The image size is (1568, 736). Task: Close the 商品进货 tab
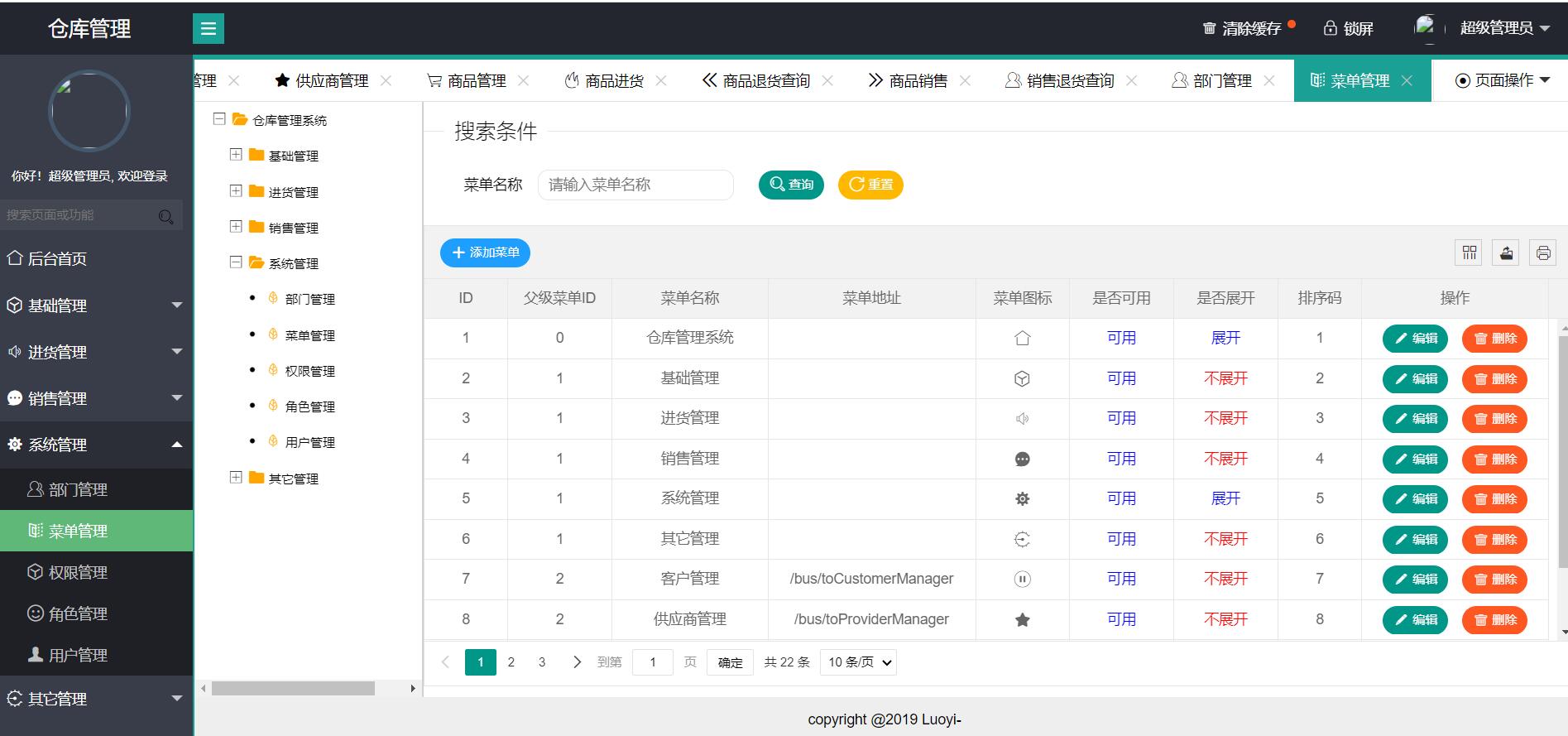click(660, 80)
